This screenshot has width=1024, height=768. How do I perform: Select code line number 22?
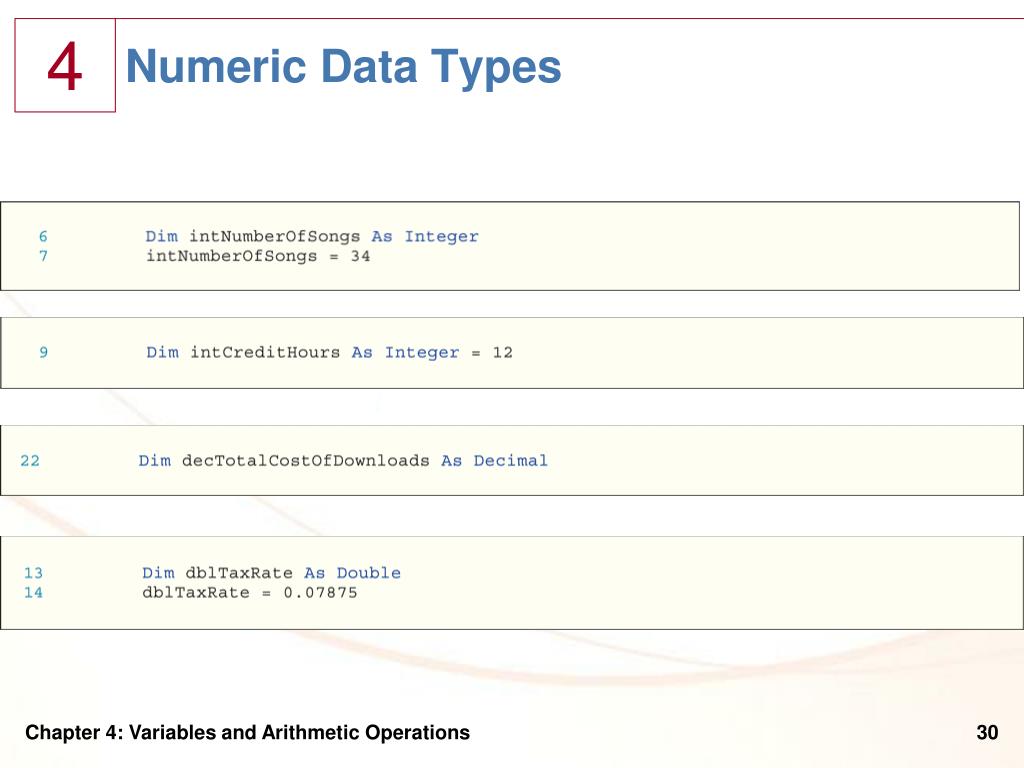click(30, 461)
